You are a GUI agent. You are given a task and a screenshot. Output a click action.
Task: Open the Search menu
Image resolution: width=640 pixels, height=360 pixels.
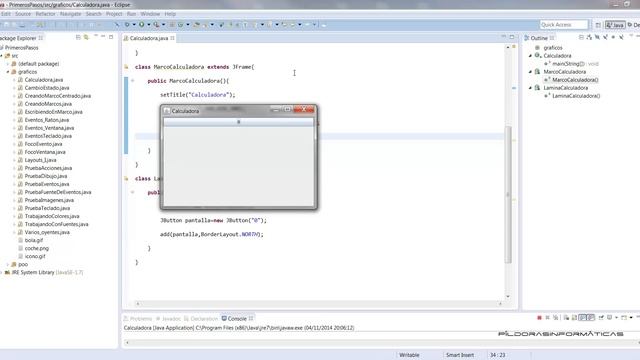93,14
